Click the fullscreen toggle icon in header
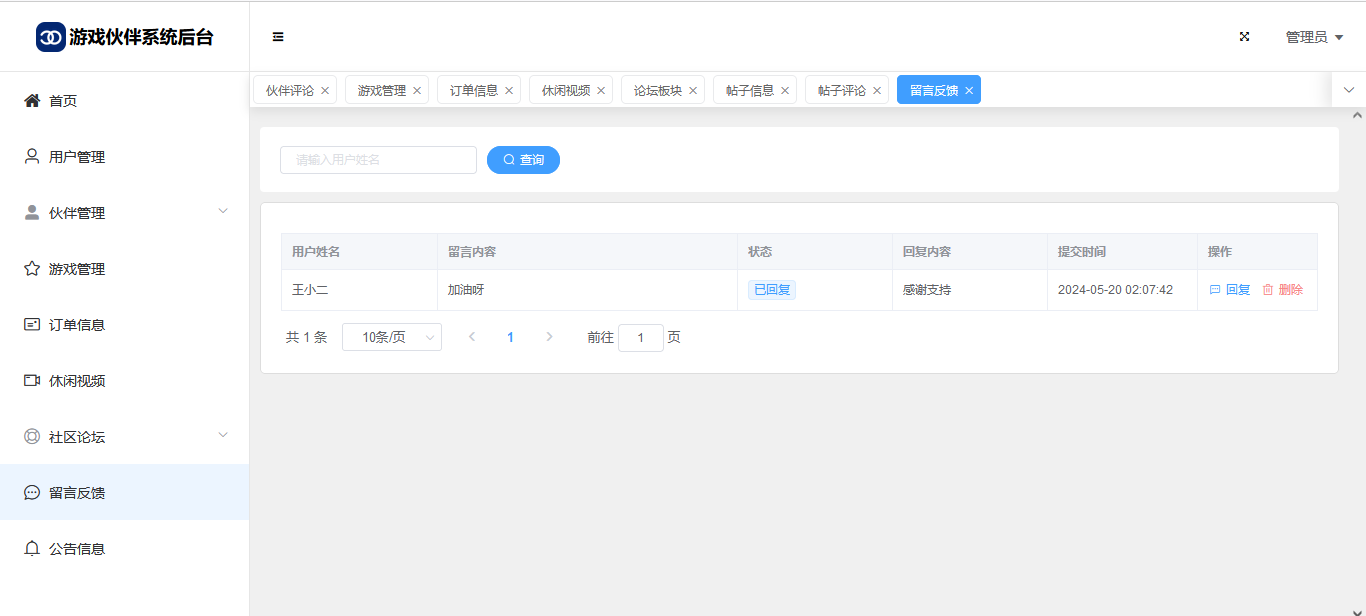The image size is (1366, 616). coord(1245,37)
